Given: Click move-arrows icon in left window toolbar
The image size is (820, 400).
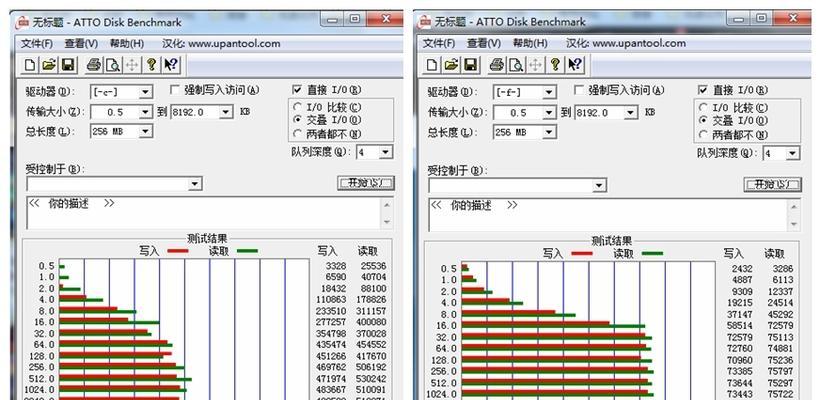Looking at the screenshot, I should [132, 65].
